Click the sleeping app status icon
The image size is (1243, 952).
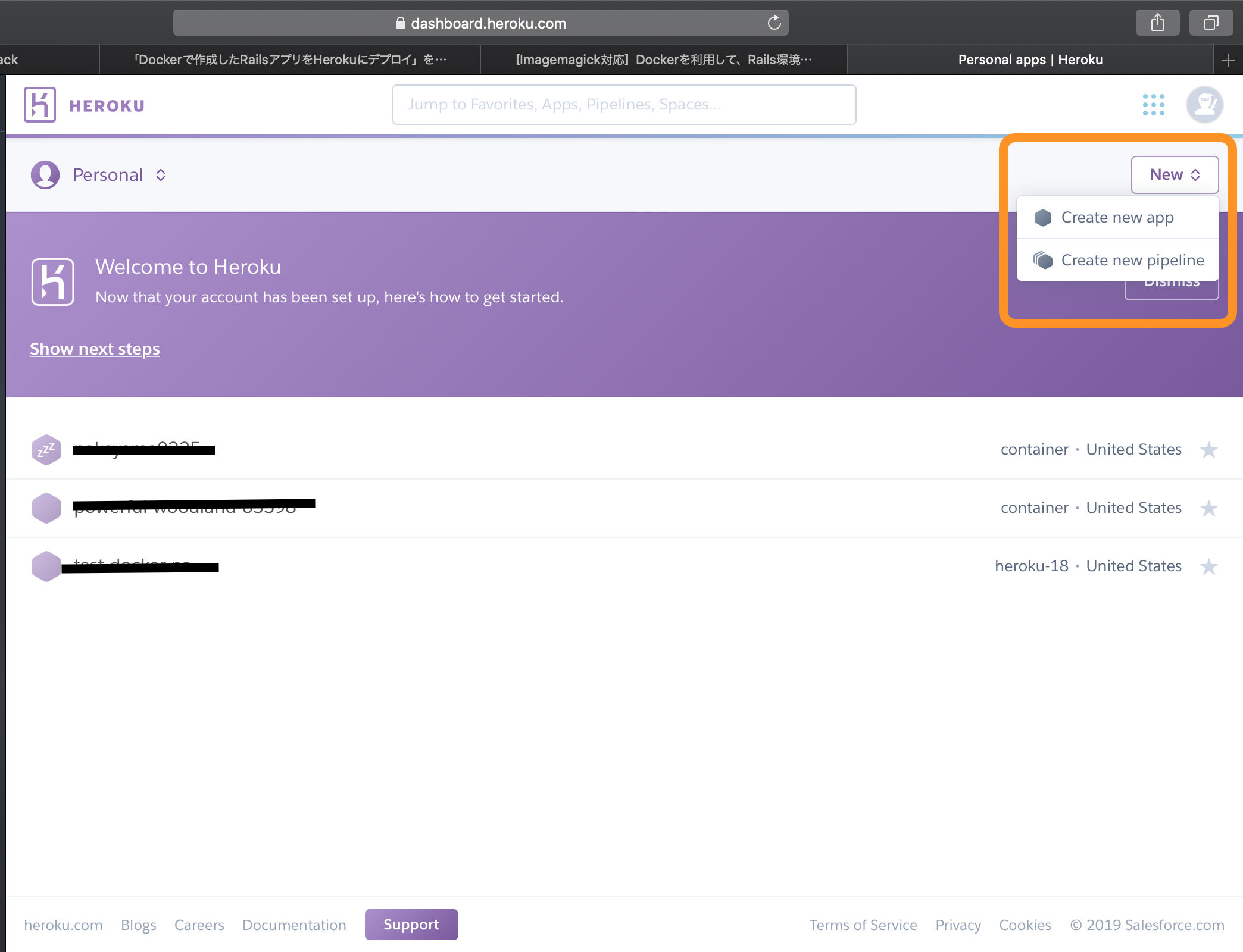tap(46, 449)
